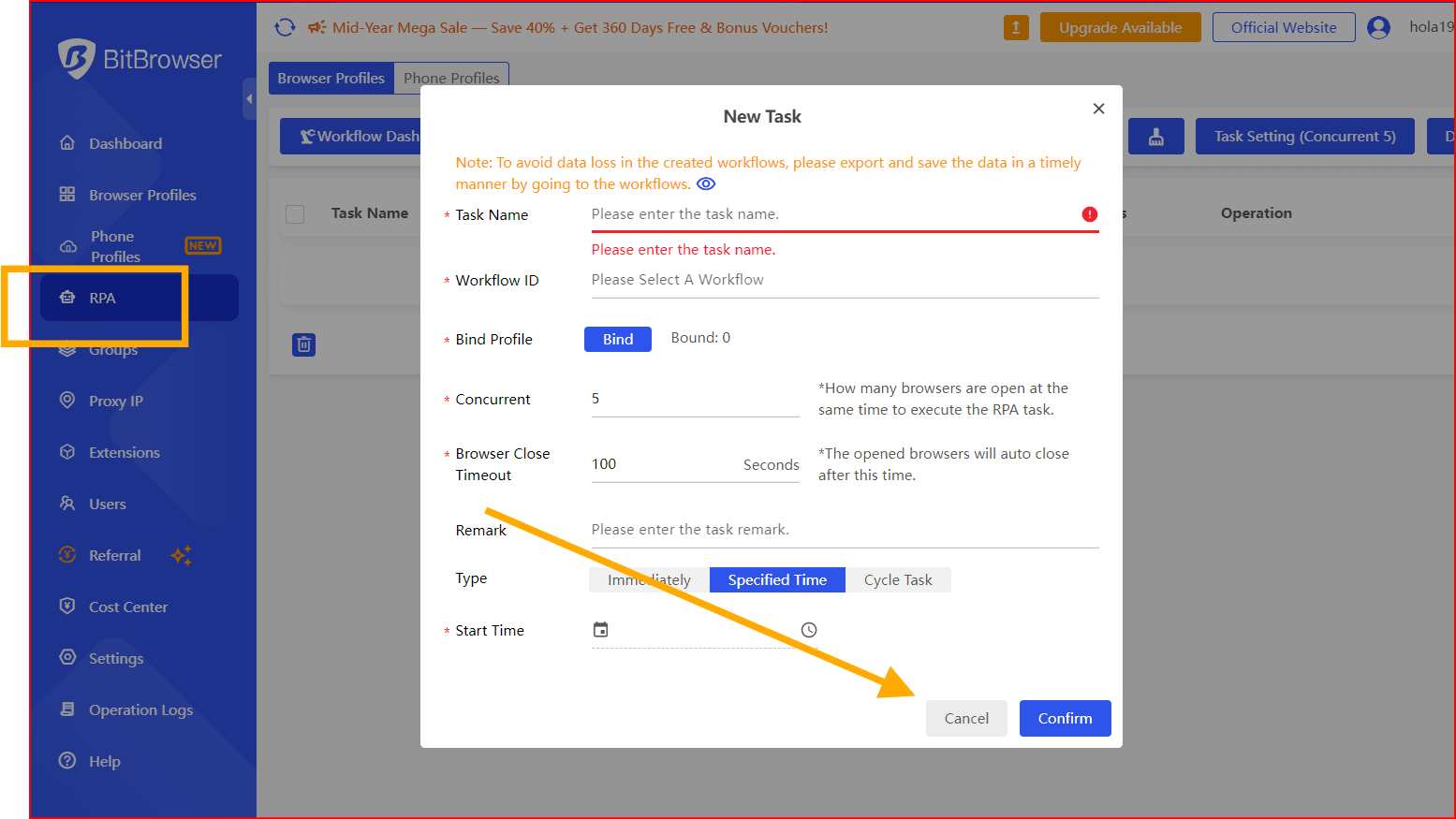The image size is (1456, 819).
Task: Open the Workflow Dashboard button
Action: point(351,136)
